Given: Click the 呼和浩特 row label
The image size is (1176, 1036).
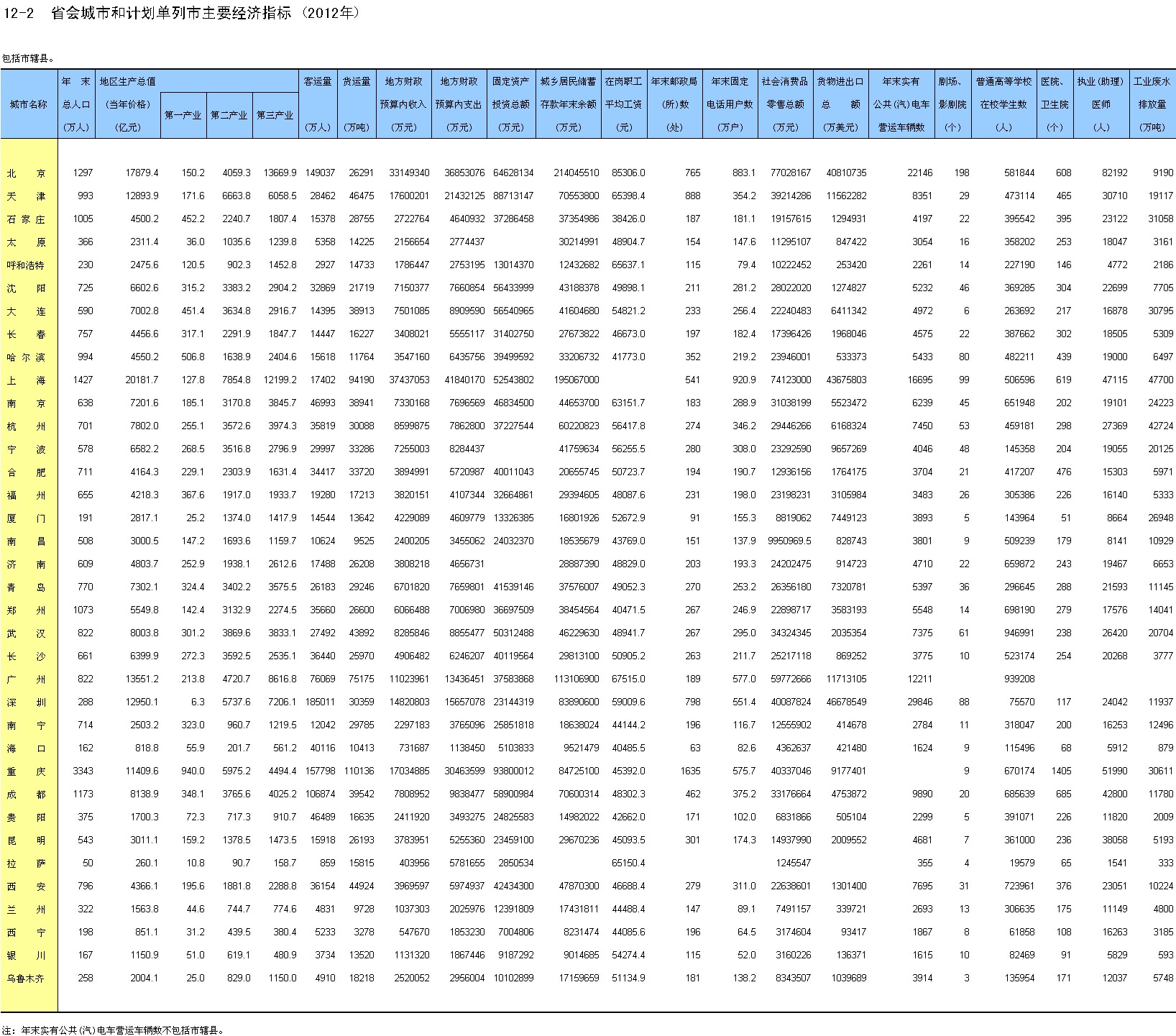Looking at the screenshot, I should 26,265.
